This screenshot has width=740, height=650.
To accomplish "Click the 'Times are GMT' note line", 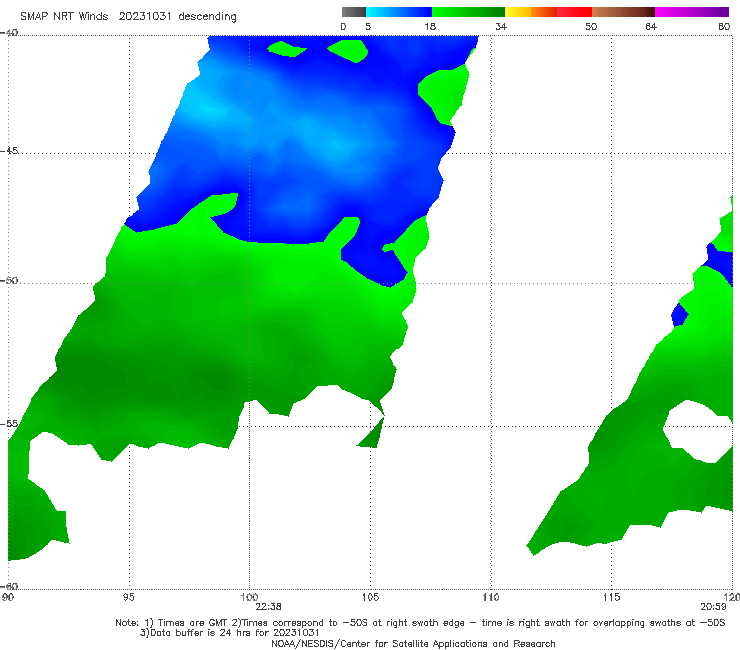I will (x=420, y=623).
